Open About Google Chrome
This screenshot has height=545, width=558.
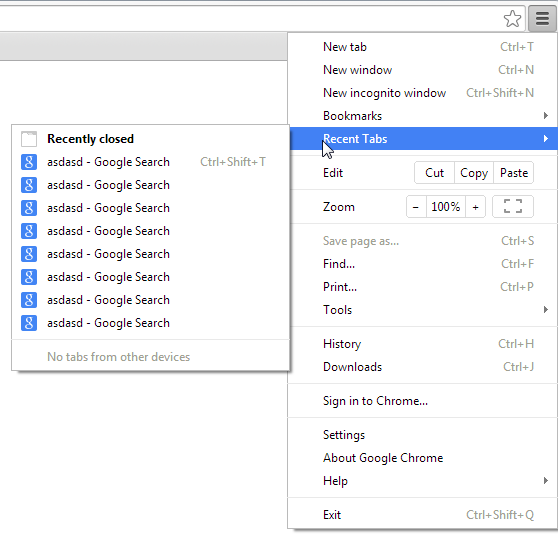coord(423,458)
